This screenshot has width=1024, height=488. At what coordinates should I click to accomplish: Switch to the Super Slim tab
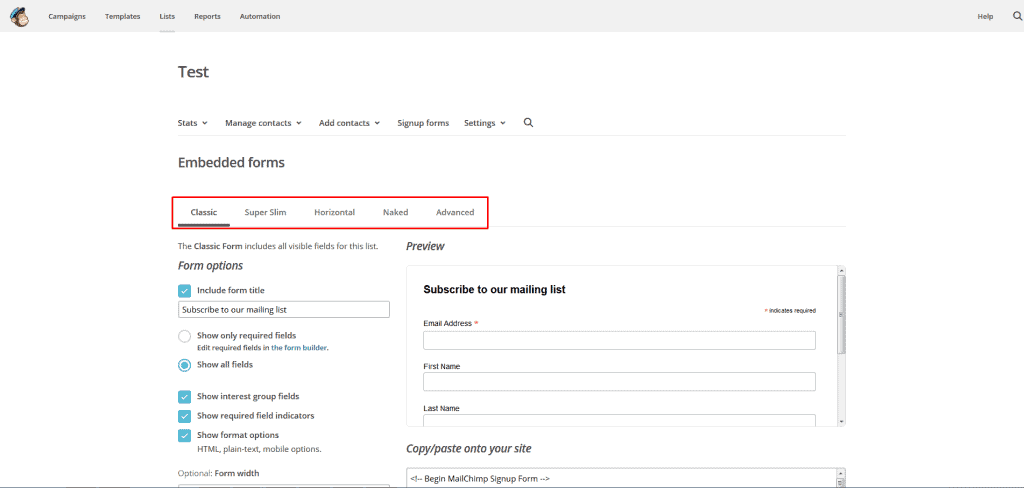[x=265, y=212]
